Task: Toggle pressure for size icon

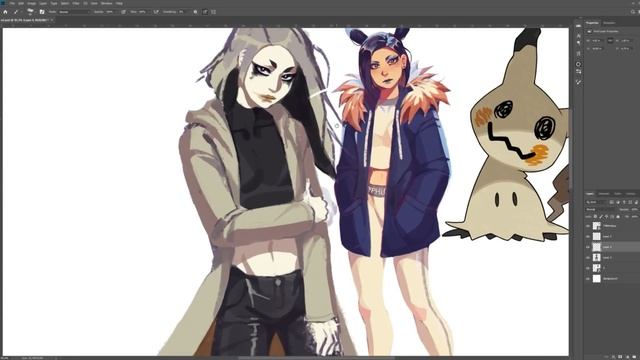Action: click(x=205, y=12)
